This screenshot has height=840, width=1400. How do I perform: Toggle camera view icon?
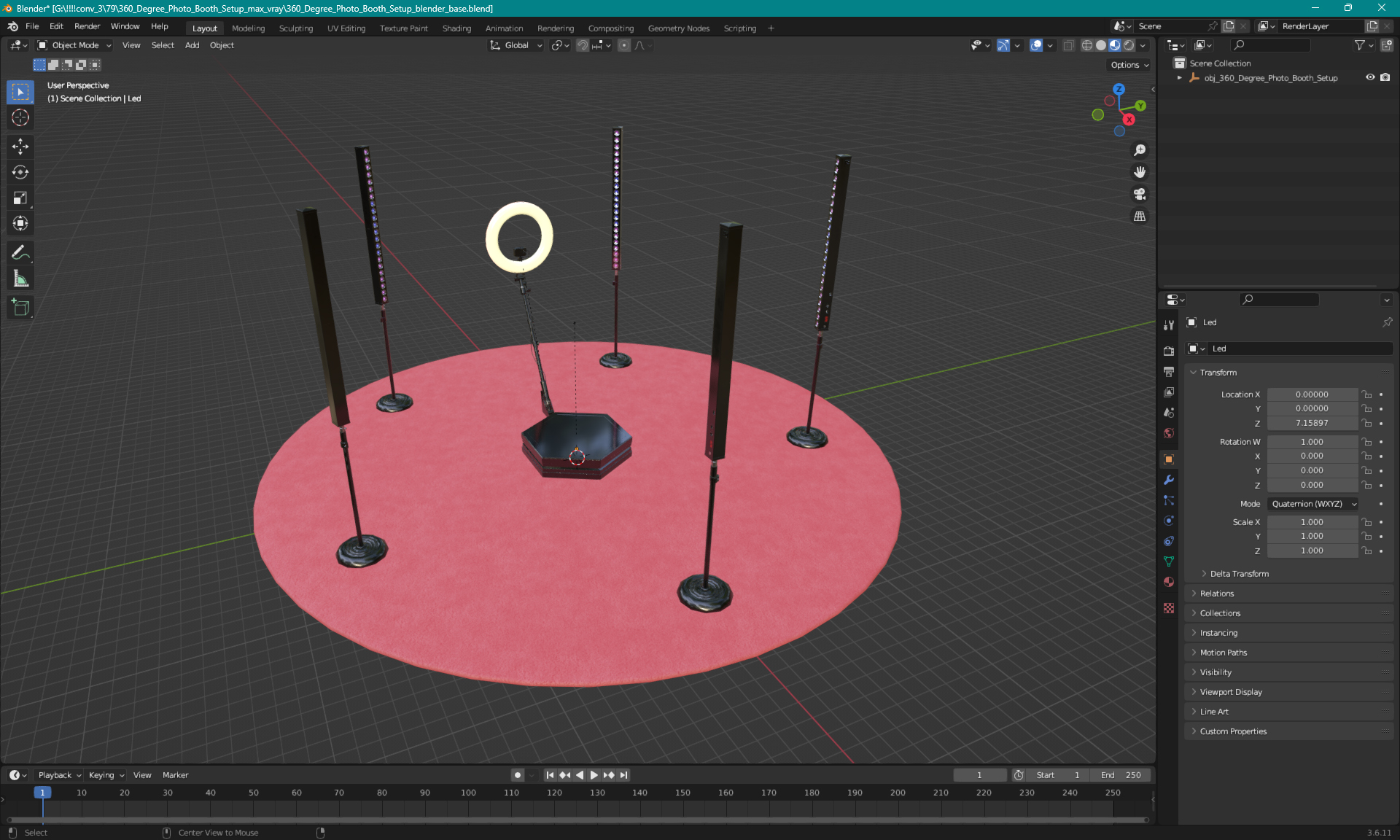(1139, 194)
